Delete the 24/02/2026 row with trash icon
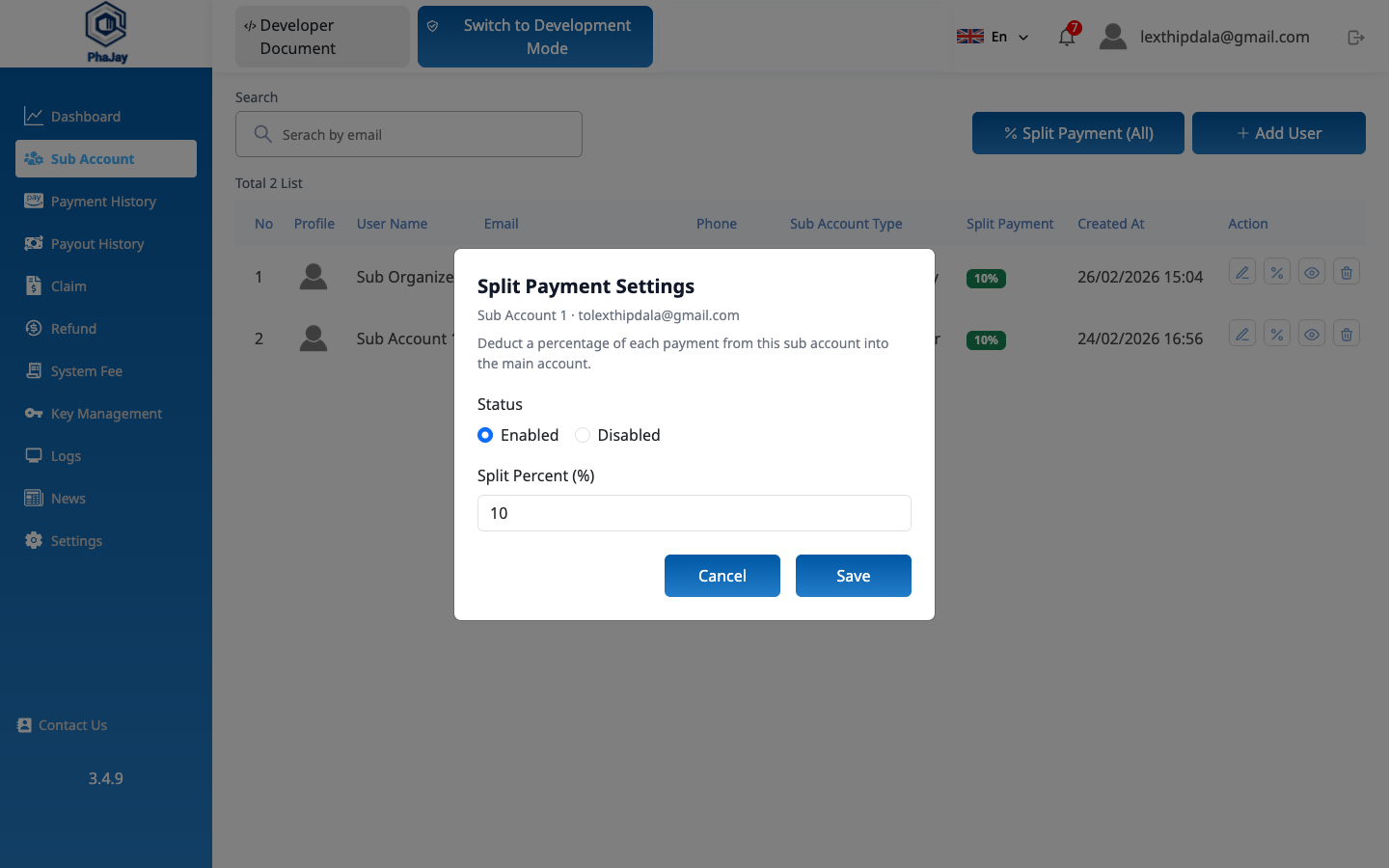This screenshot has height=868, width=1389. pyautogui.click(x=1347, y=334)
